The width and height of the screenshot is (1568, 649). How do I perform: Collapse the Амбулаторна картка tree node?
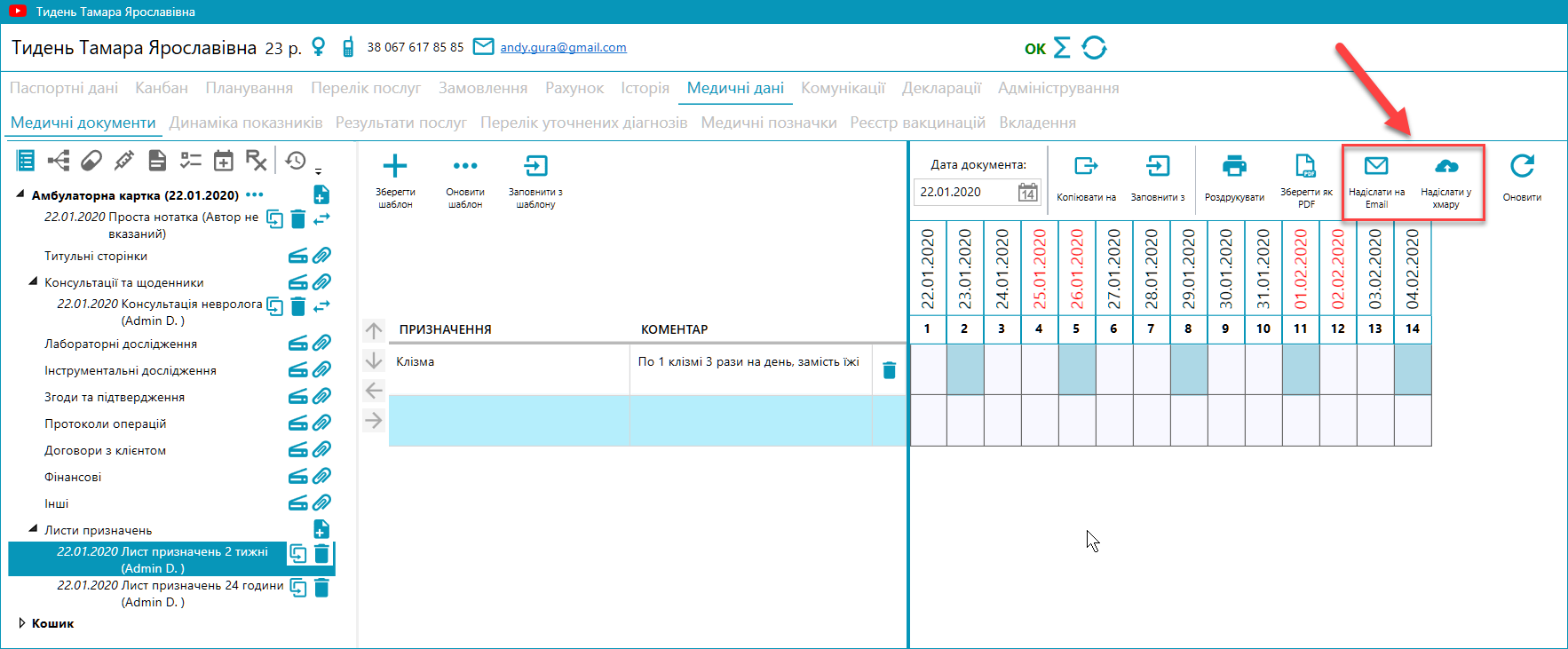(20, 194)
